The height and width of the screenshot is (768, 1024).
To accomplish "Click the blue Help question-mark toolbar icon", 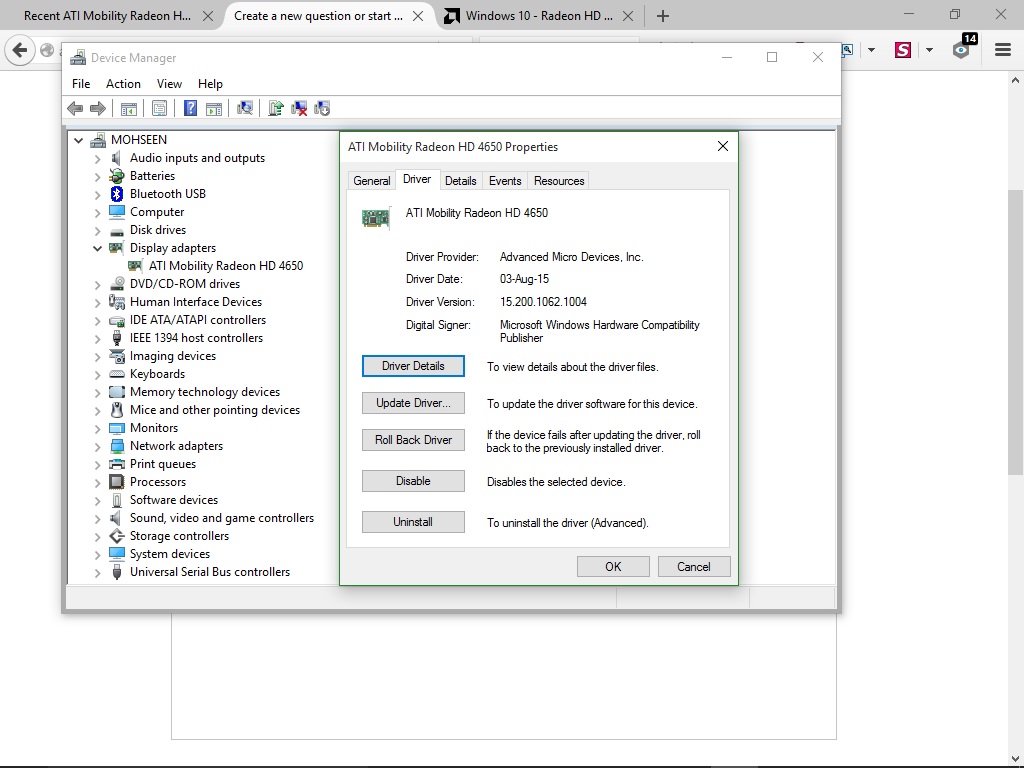I will (190, 108).
